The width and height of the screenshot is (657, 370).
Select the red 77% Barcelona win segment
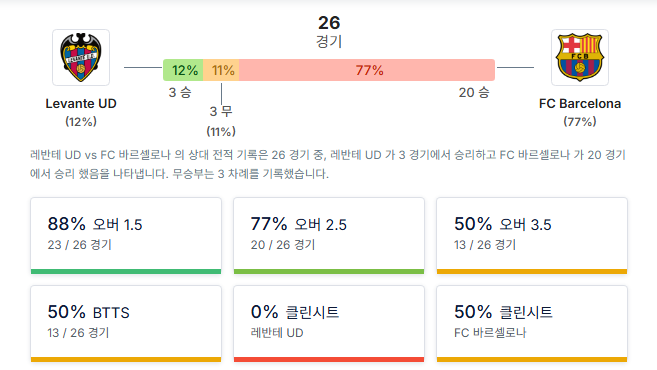[367, 70]
